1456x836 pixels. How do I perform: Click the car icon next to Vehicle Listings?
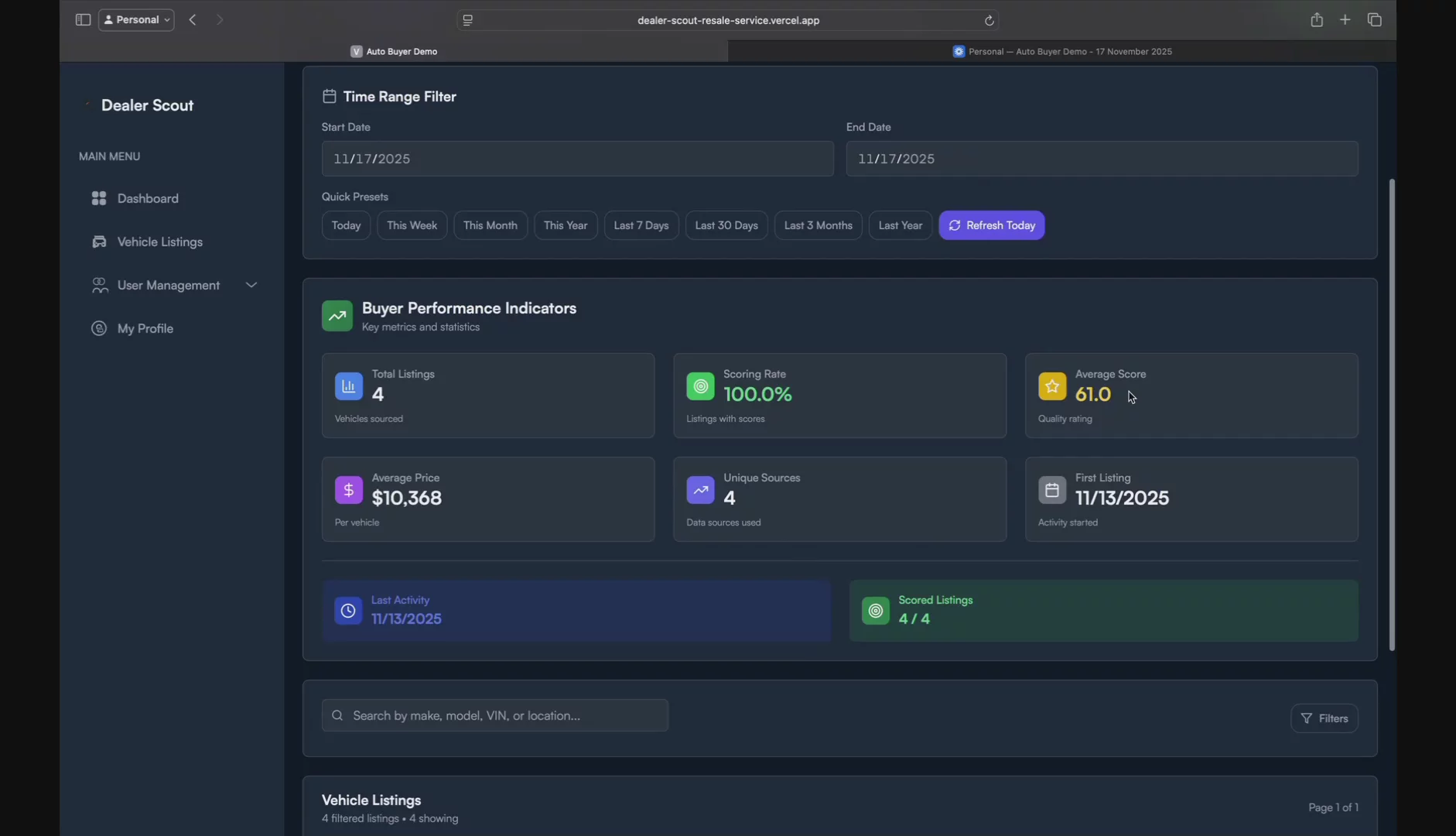tap(101, 242)
